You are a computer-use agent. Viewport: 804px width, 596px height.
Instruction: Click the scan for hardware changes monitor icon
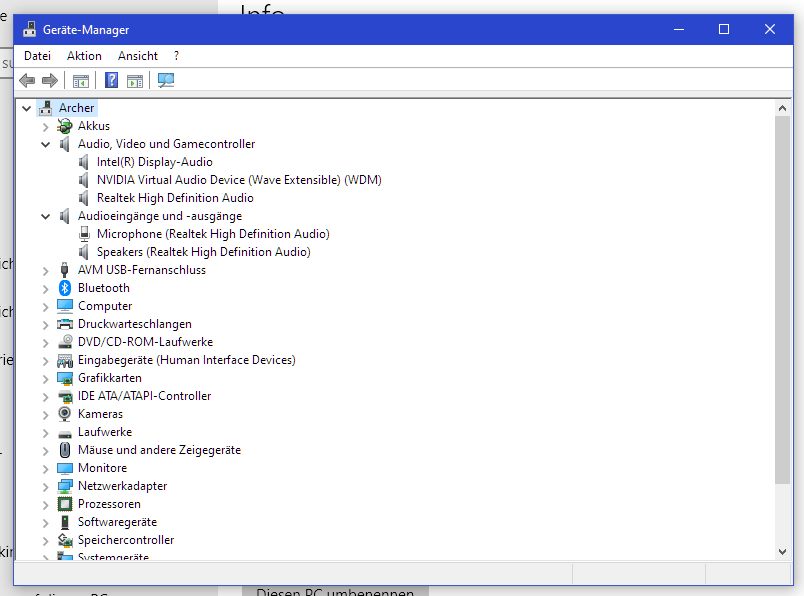(166, 80)
